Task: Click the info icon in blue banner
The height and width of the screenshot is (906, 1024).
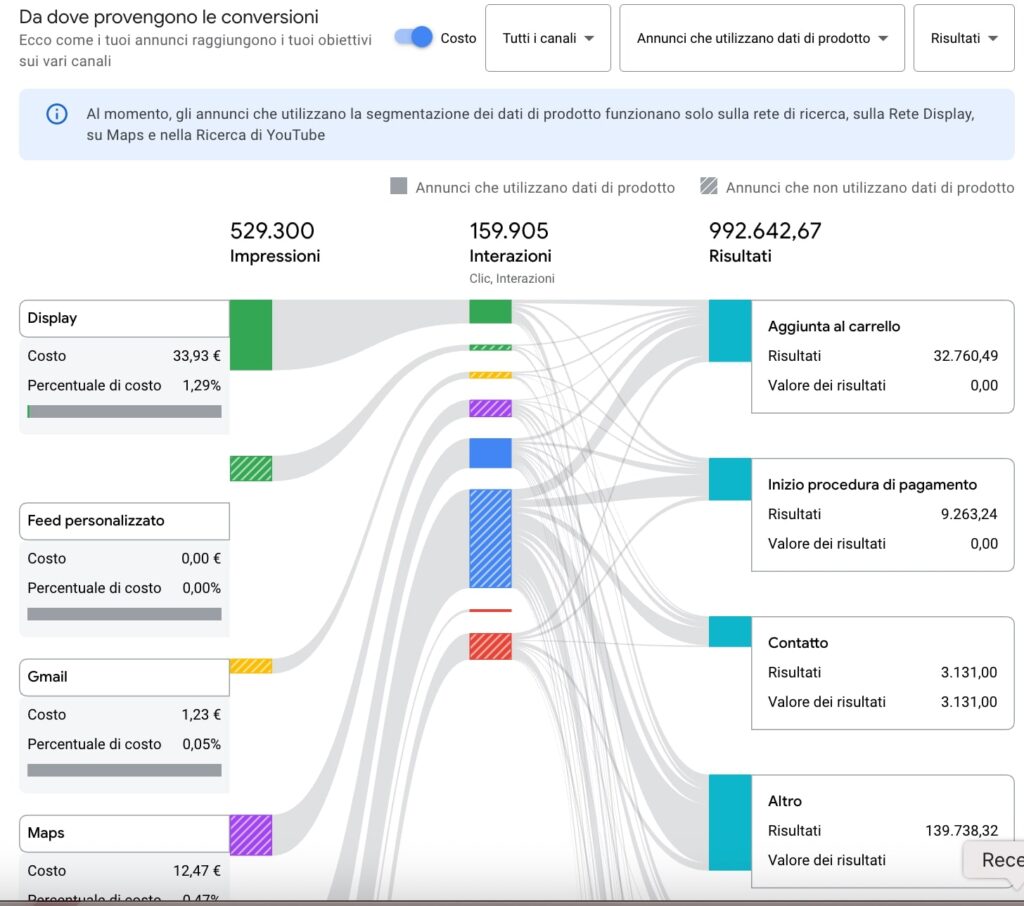Action: click(57, 114)
